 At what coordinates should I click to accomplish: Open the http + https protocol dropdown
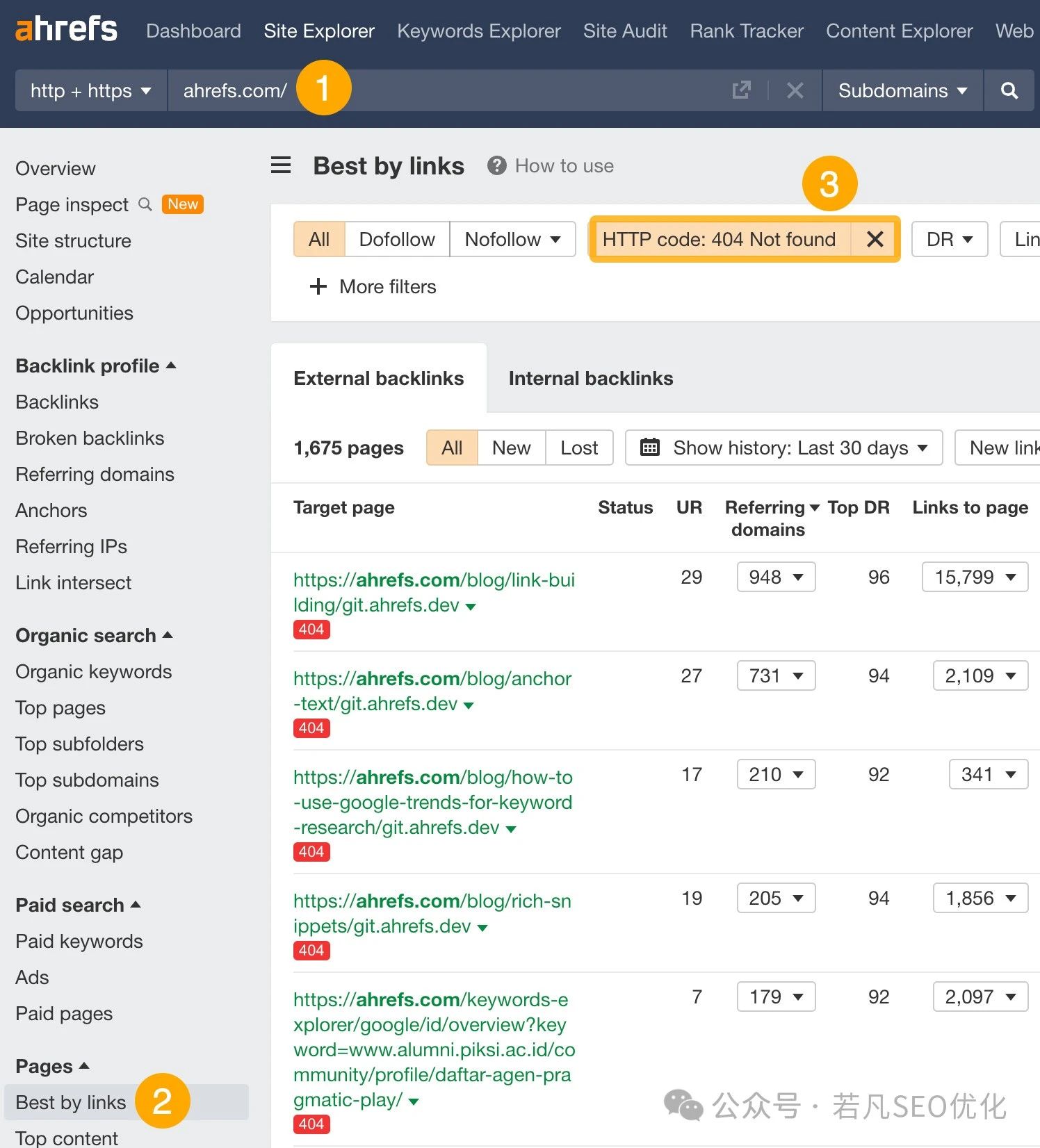(x=91, y=90)
